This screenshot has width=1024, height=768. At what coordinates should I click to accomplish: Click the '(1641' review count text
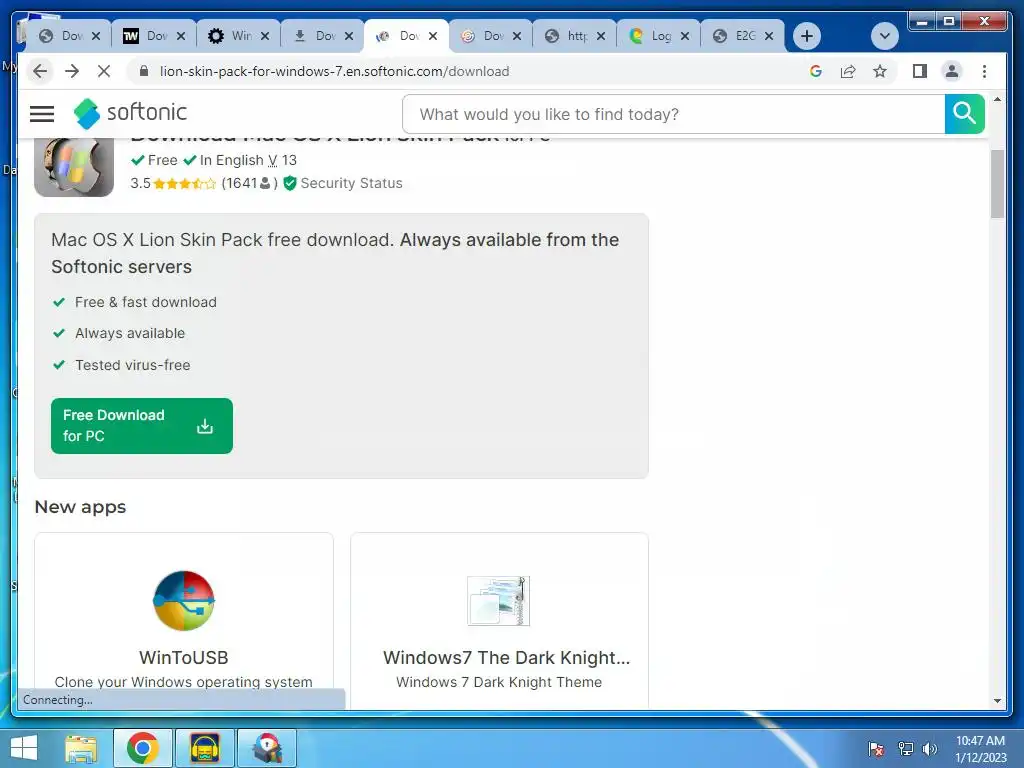(x=240, y=184)
